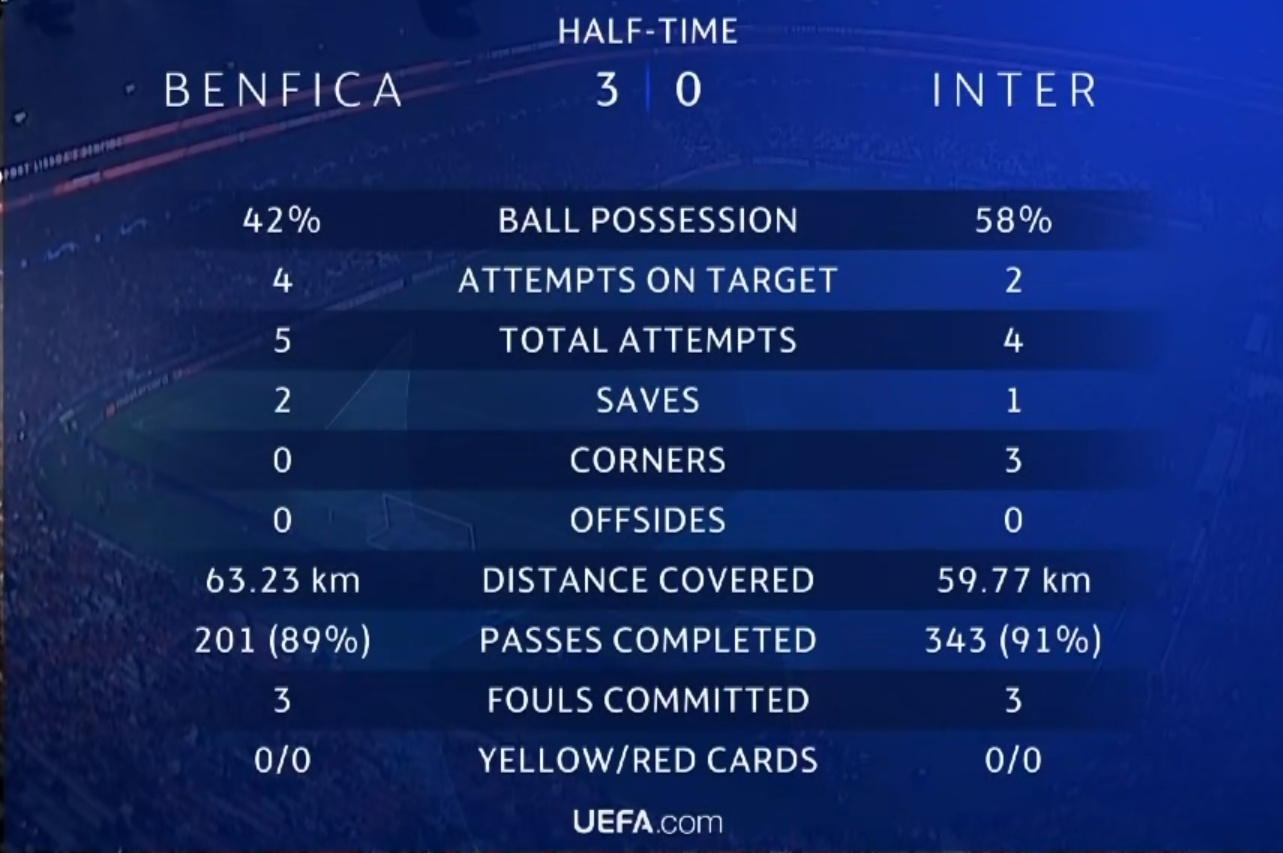This screenshot has height=853, width=1283.
Task: Click the 343 (91%) passes value
Action: coord(1014,640)
